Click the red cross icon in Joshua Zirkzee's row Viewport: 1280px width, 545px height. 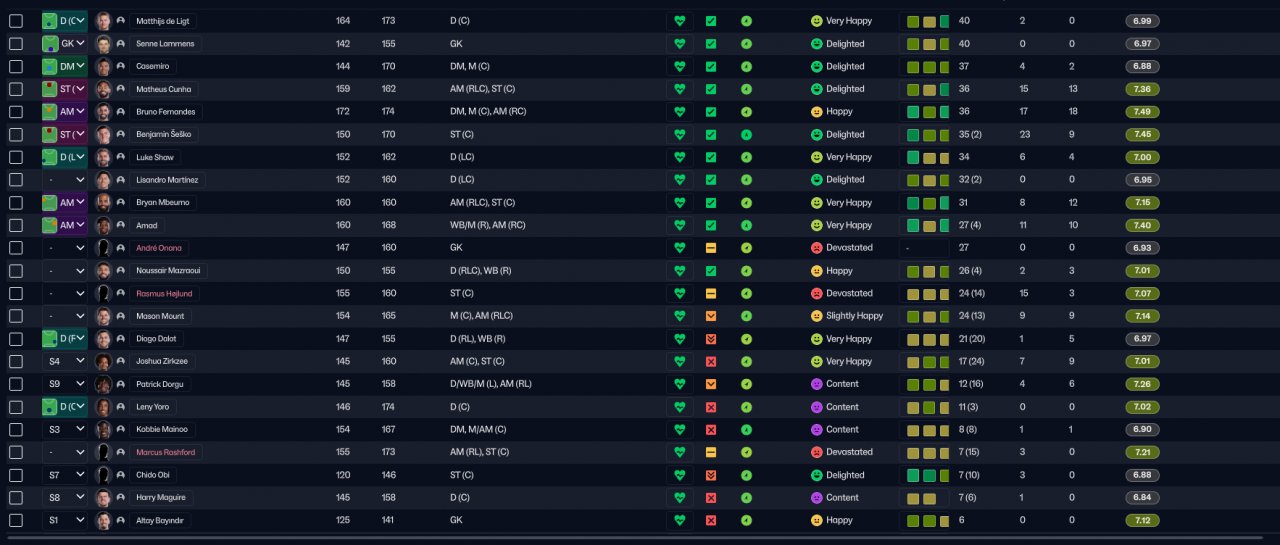[x=711, y=361]
